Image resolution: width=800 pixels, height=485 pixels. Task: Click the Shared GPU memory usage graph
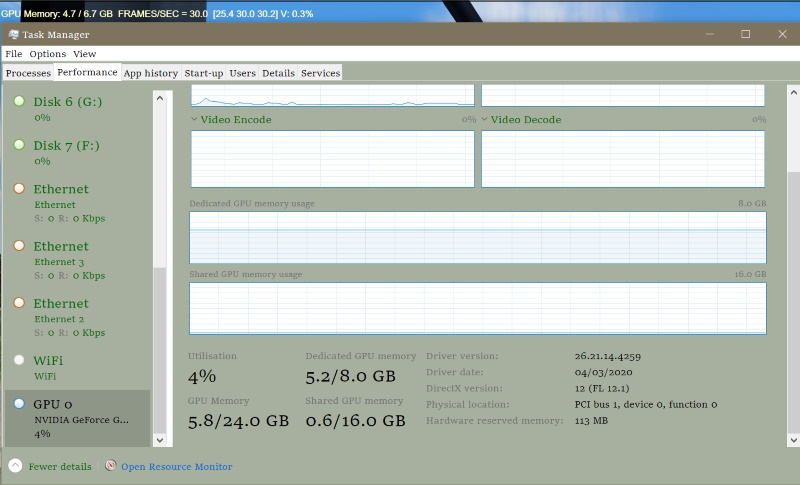[x=478, y=309]
